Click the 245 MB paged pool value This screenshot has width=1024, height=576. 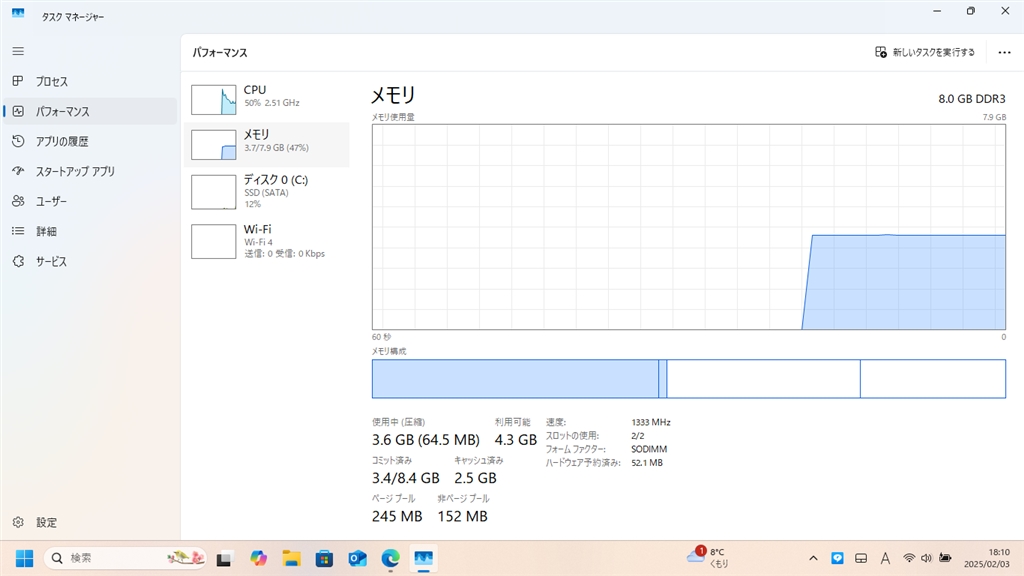(397, 517)
